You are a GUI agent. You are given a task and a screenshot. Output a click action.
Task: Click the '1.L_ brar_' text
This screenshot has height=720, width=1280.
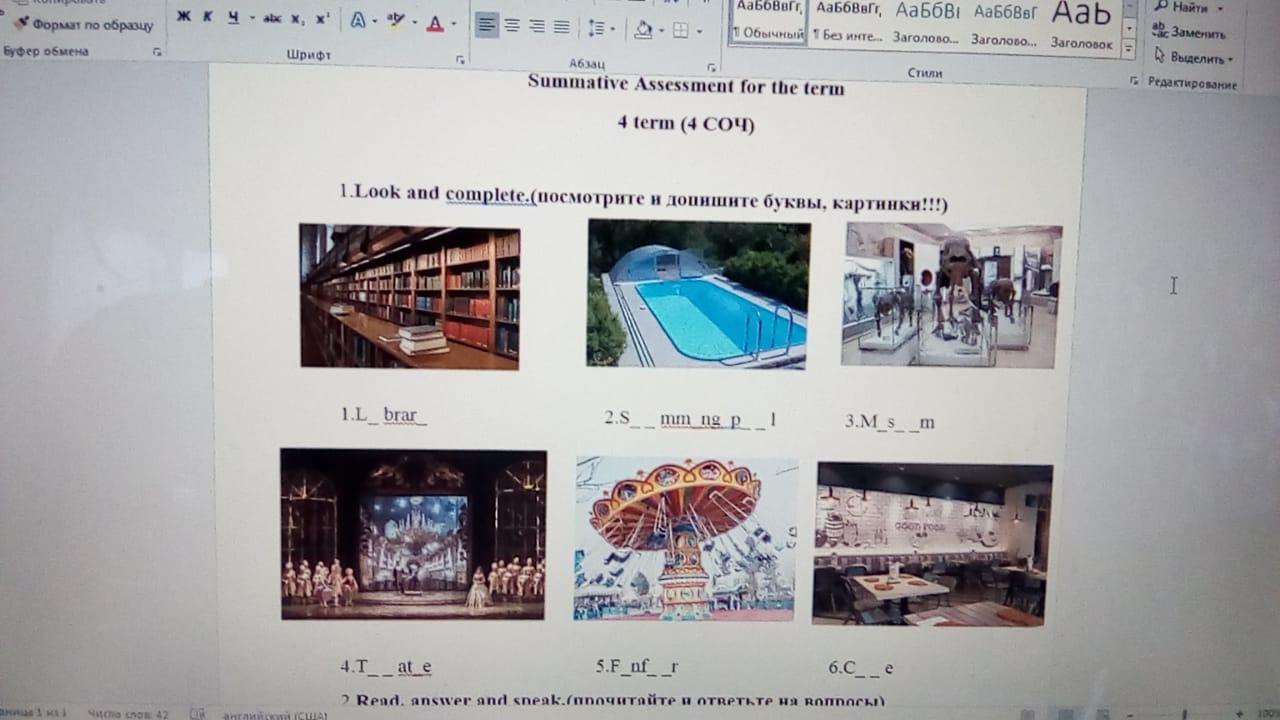(384, 415)
